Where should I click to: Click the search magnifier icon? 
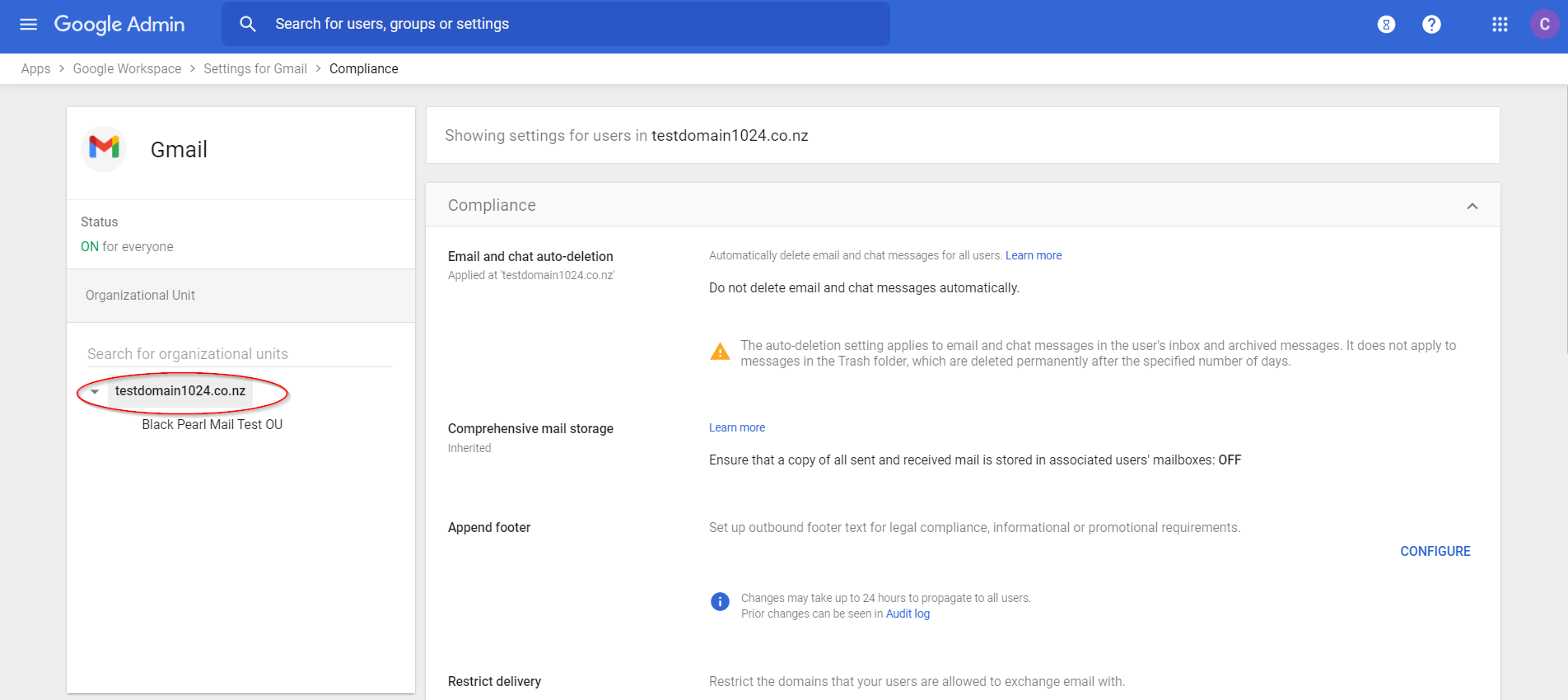click(x=248, y=25)
